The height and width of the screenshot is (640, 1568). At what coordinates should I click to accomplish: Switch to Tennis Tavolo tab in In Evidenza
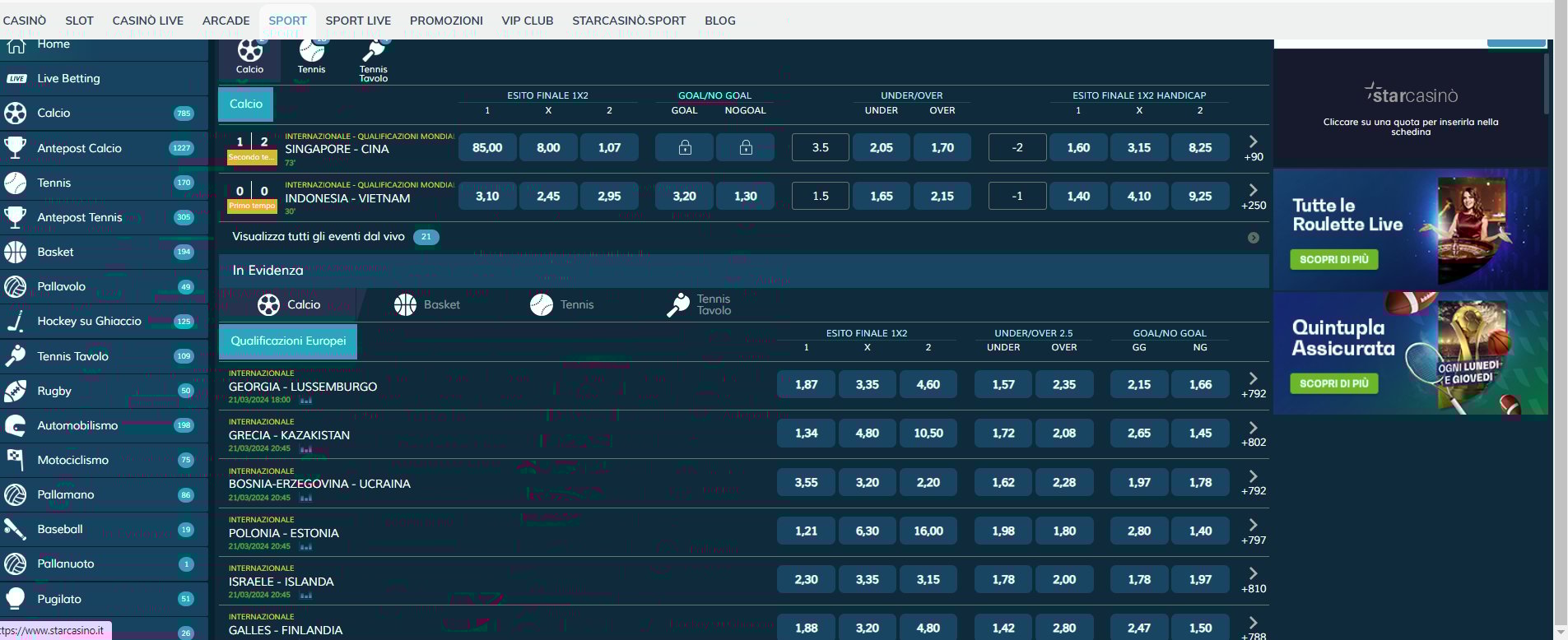699,305
